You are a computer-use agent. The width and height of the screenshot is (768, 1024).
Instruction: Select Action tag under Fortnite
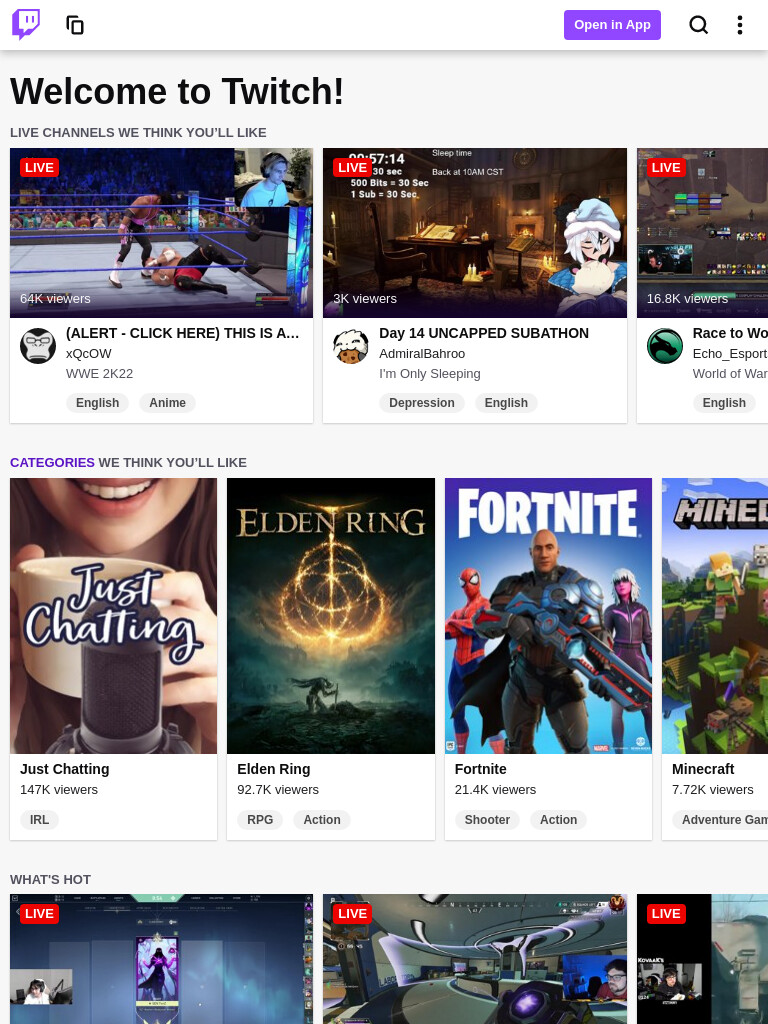558,820
